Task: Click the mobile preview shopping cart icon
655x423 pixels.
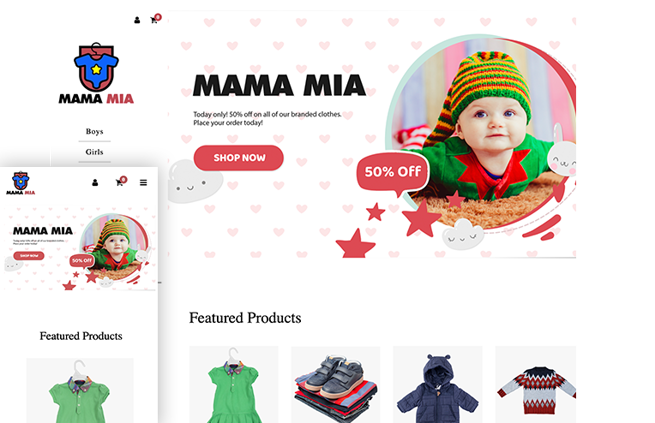Action: [120, 181]
